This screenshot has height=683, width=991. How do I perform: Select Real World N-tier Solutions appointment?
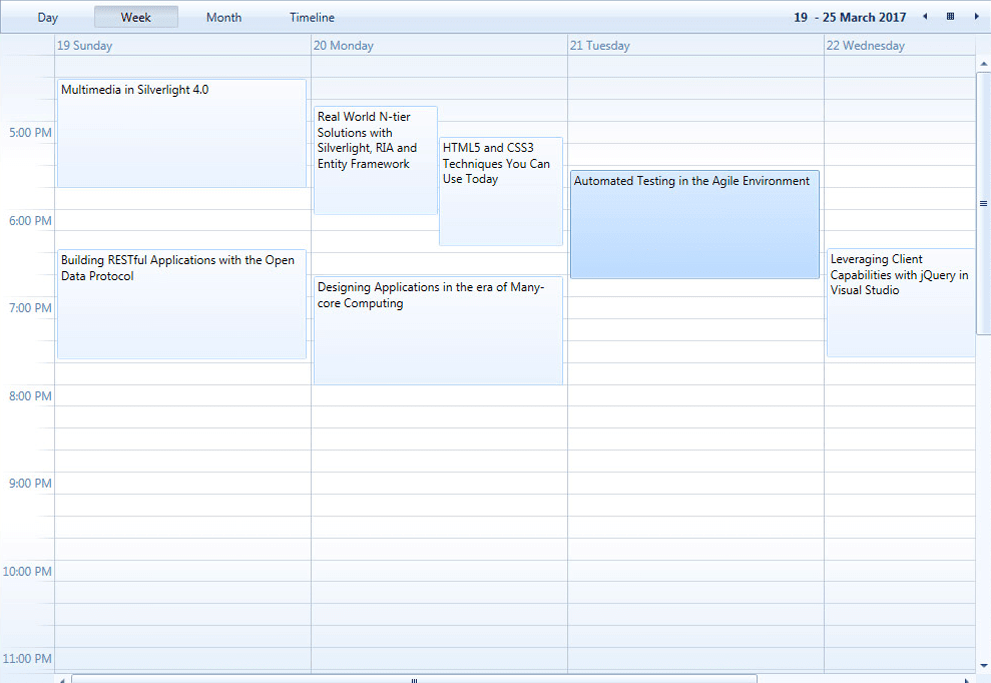click(x=376, y=160)
